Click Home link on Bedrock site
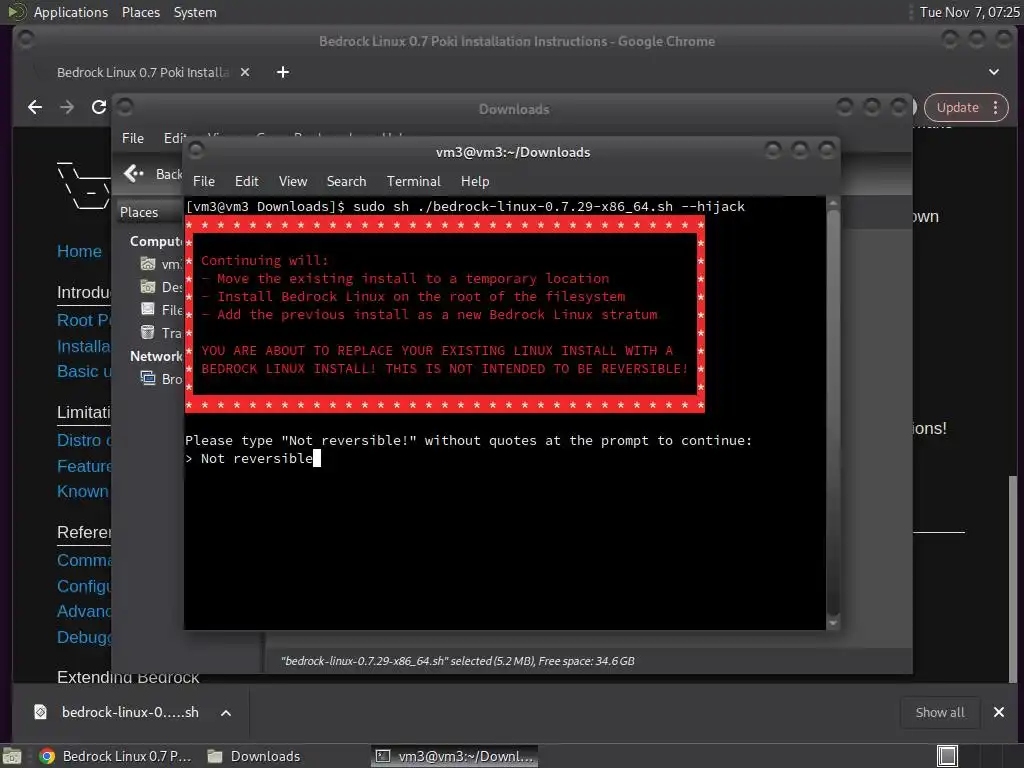The width and height of the screenshot is (1024, 768). click(x=79, y=251)
